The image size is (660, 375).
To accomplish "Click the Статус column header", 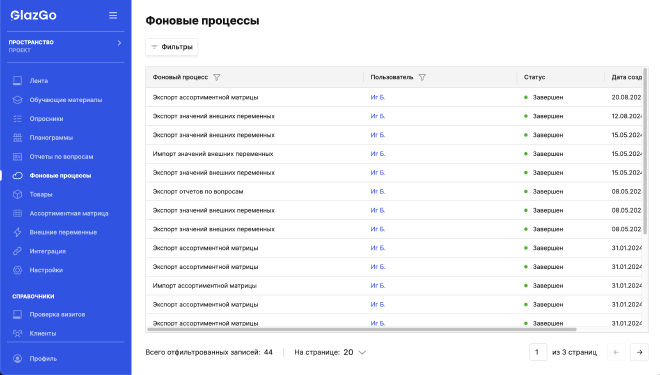I will pyautogui.click(x=535, y=77).
